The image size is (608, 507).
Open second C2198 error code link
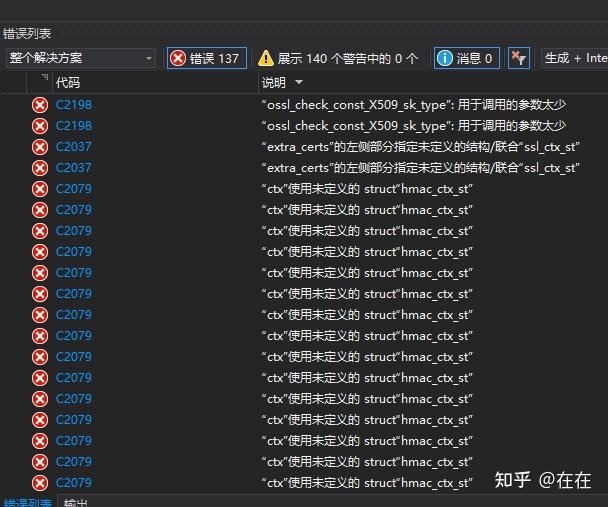pyautogui.click(x=74, y=126)
